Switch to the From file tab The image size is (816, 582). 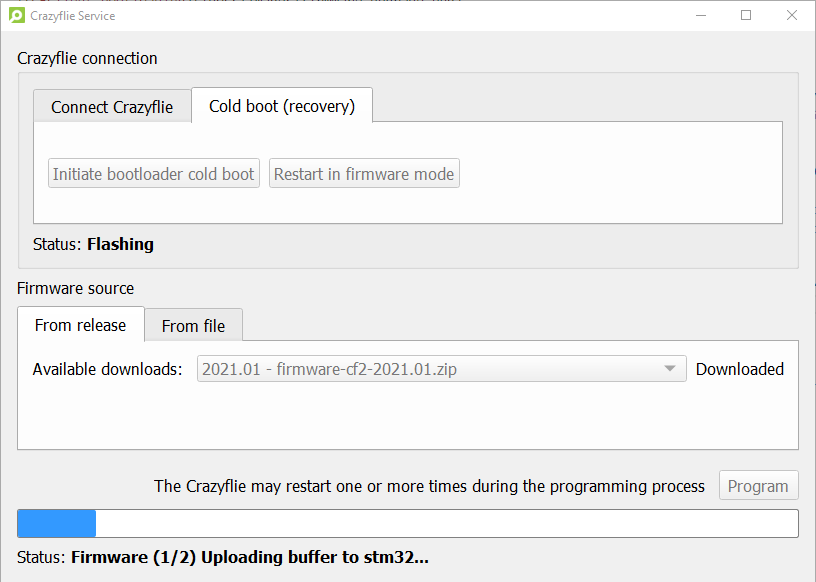[193, 326]
